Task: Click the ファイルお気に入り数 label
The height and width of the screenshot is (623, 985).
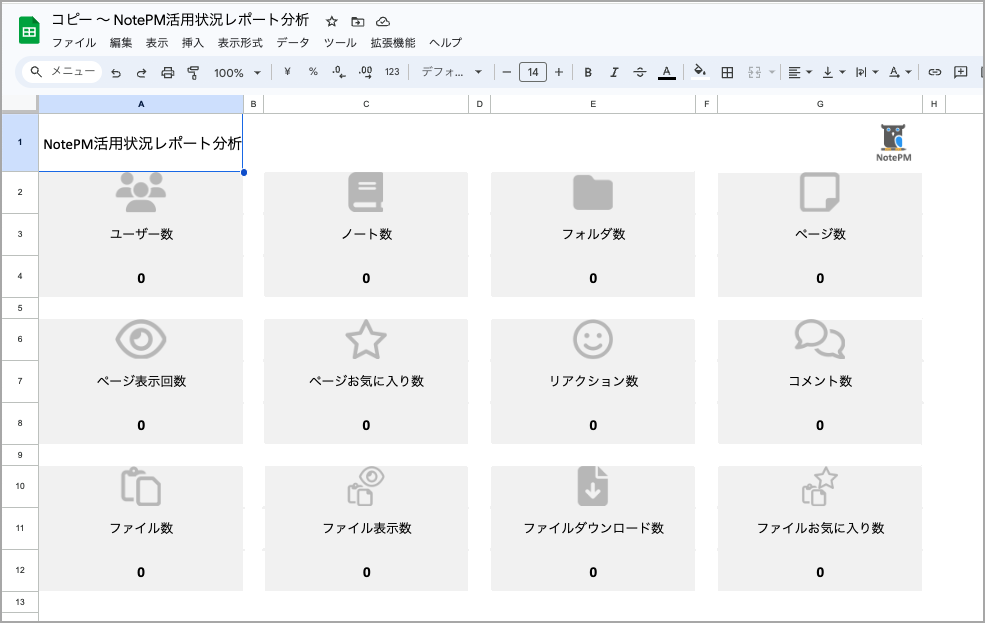Action: click(x=820, y=528)
